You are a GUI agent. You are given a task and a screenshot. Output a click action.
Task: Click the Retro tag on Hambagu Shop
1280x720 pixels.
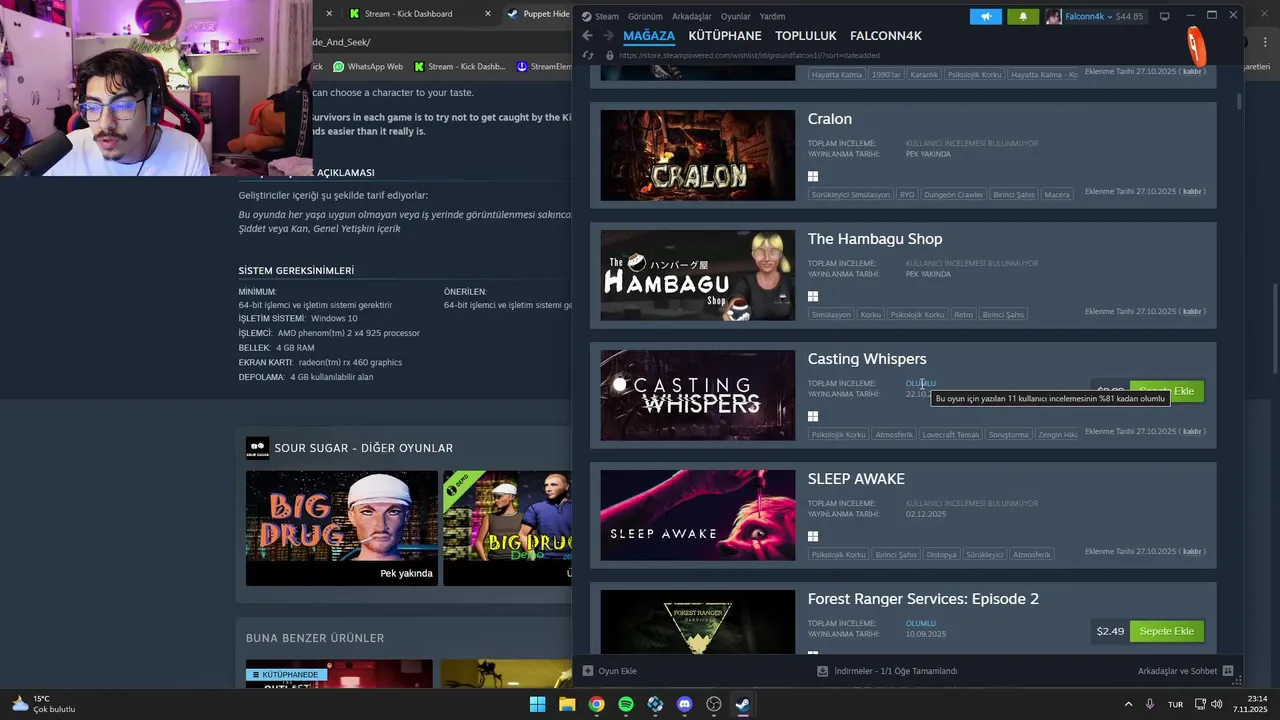click(x=963, y=315)
